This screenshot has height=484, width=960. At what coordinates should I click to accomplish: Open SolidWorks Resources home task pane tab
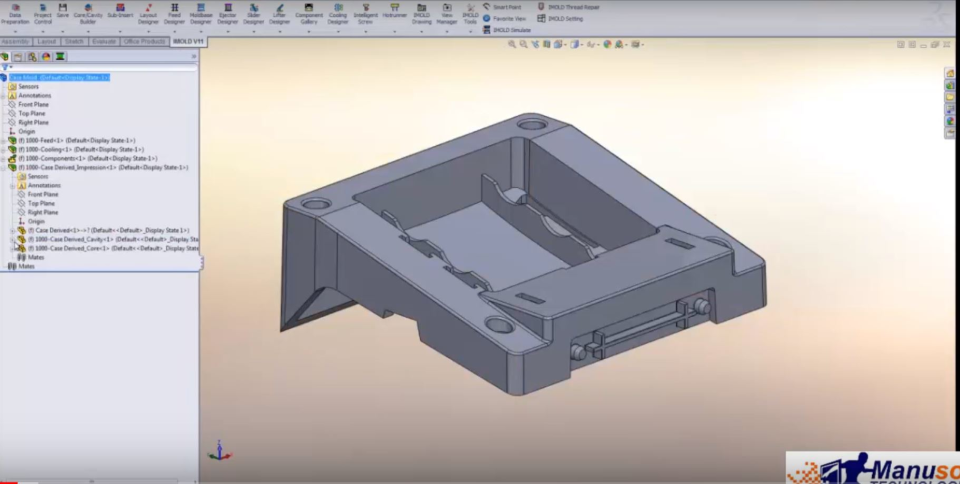(950, 73)
